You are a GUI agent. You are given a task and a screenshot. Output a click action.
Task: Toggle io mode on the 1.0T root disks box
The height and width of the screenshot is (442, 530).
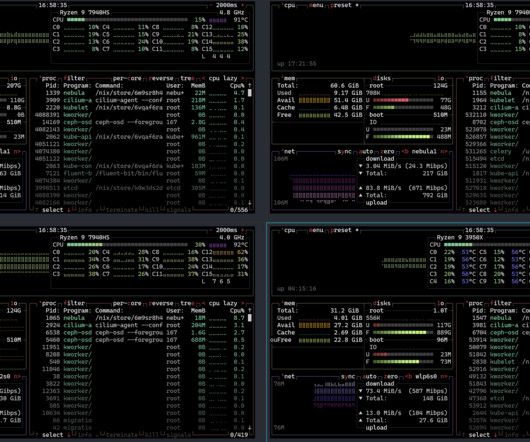[440, 303]
